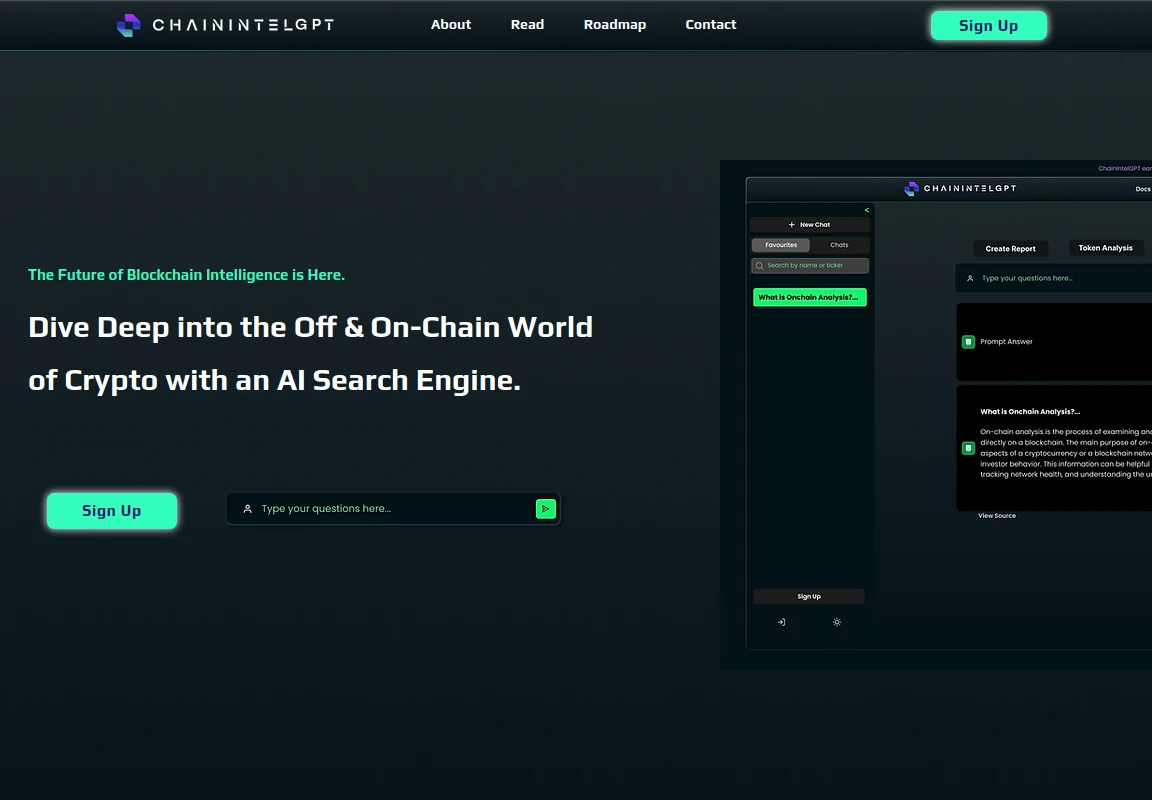Screen dimensions: 1152x800
Task: Click the Sign Up button in the header
Action: [x=988, y=26]
